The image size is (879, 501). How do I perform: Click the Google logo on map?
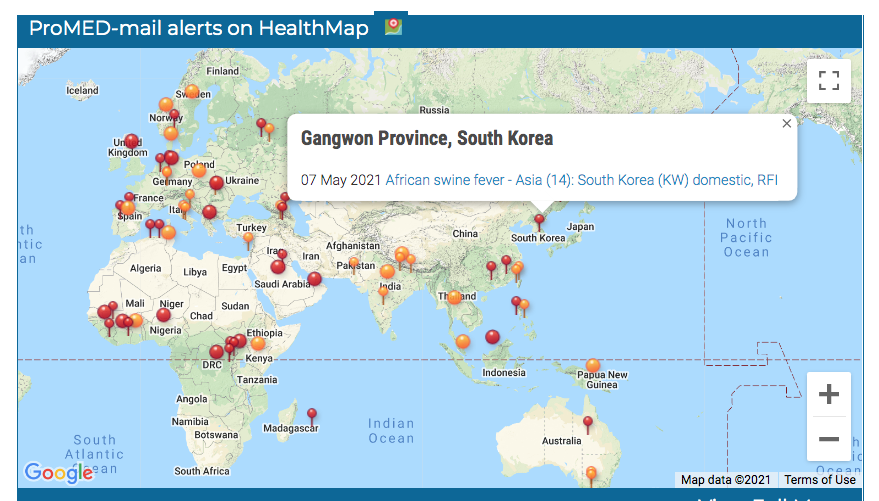point(59,472)
